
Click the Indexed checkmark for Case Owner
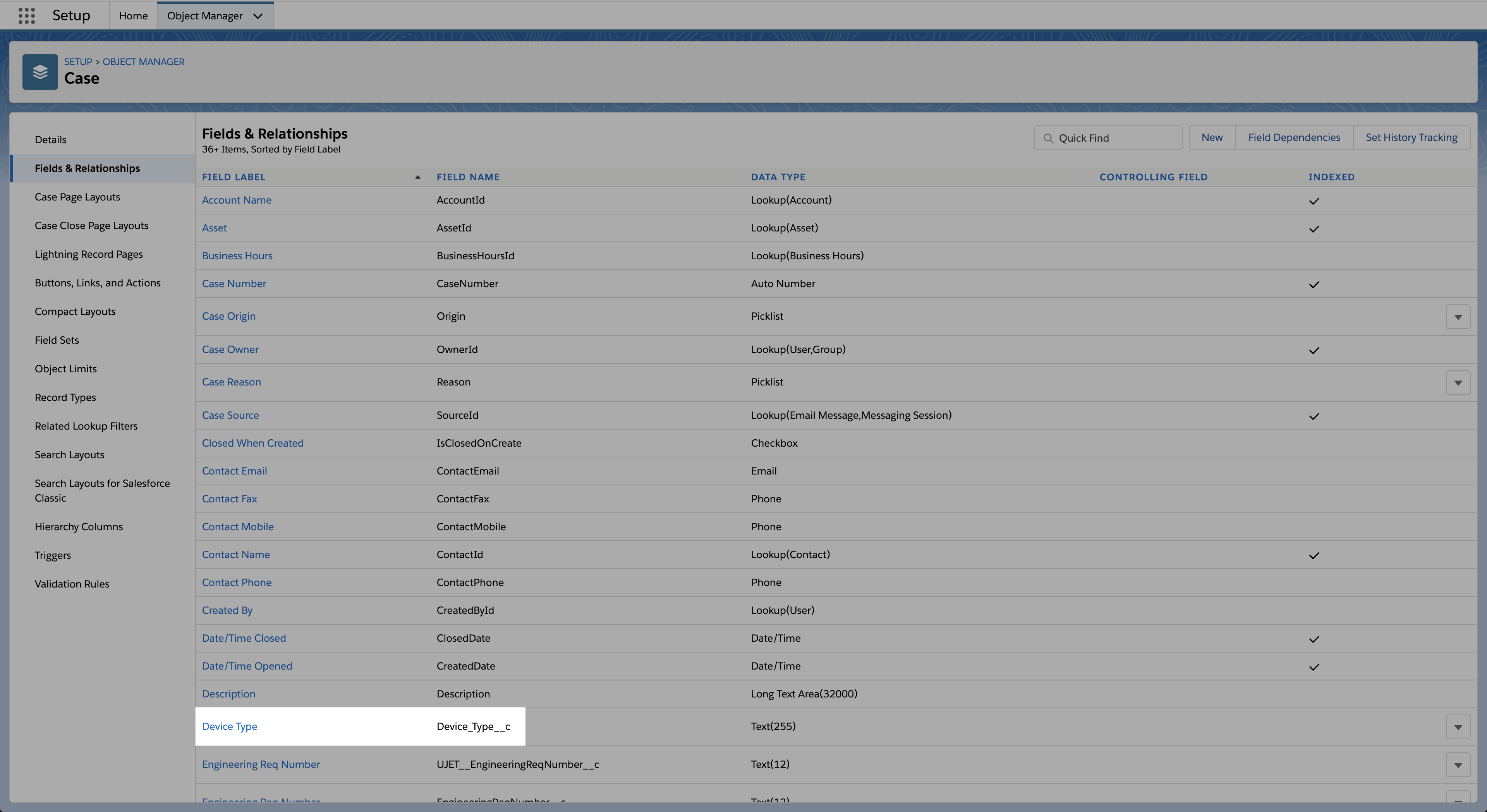point(1314,350)
